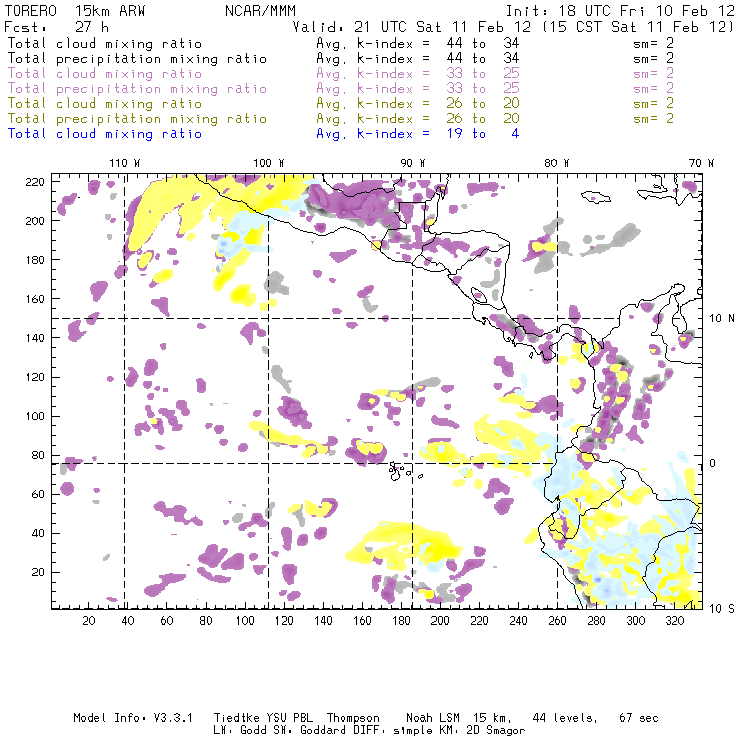740x740 pixels.
Task: Click the "90 W" longitude label
Action: (413, 162)
